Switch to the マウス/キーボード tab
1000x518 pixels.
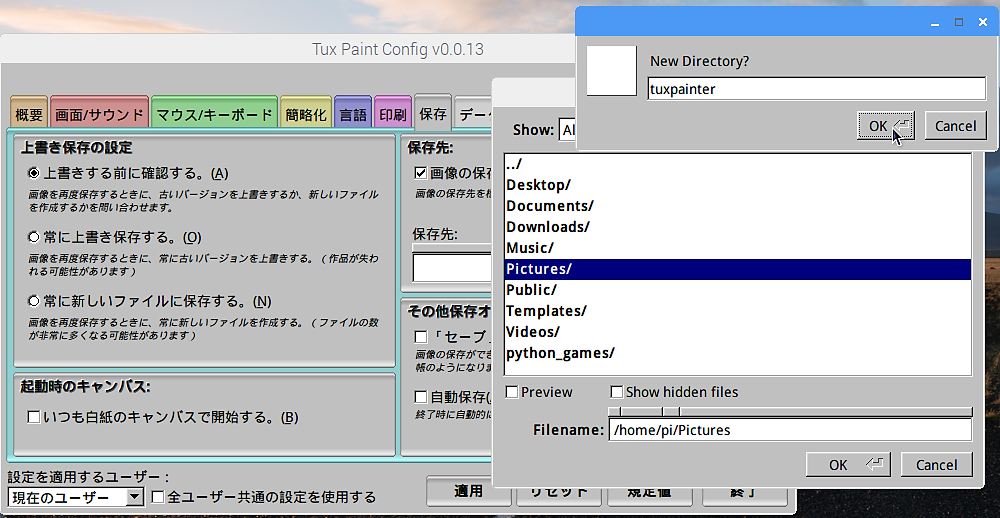pyautogui.click(x=214, y=115)
